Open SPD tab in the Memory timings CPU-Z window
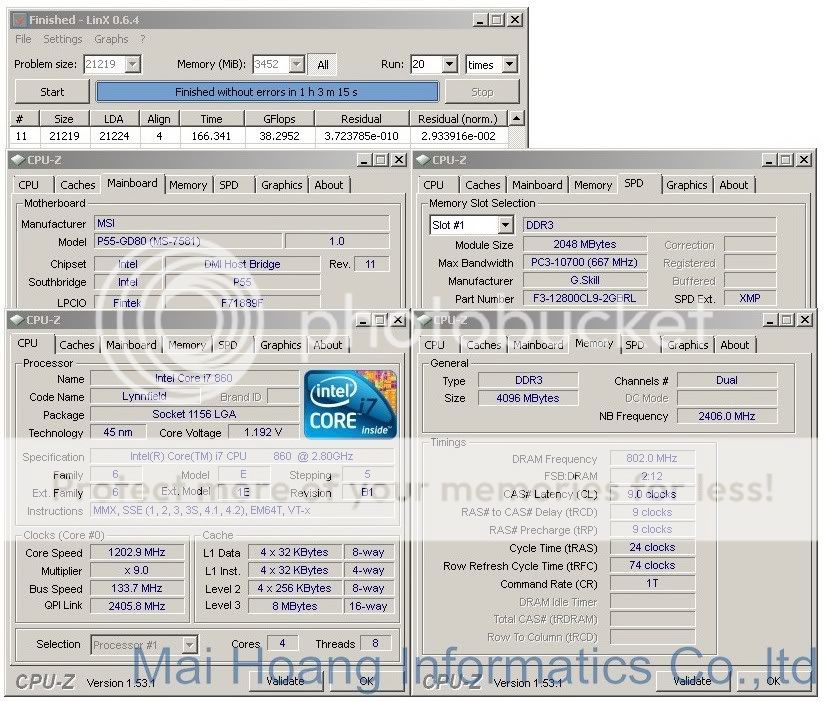 [635, 345]
